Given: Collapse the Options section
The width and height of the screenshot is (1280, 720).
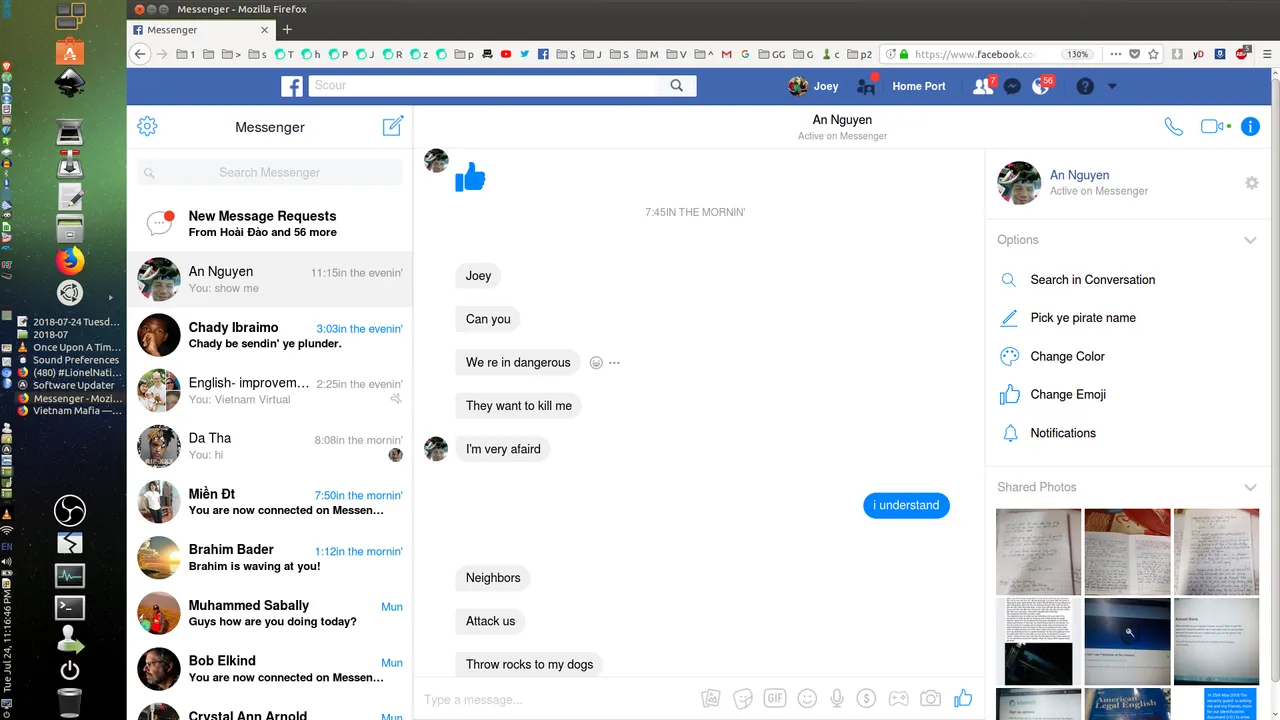Looking at the screenshot, I should click(x=1250, y=240).
